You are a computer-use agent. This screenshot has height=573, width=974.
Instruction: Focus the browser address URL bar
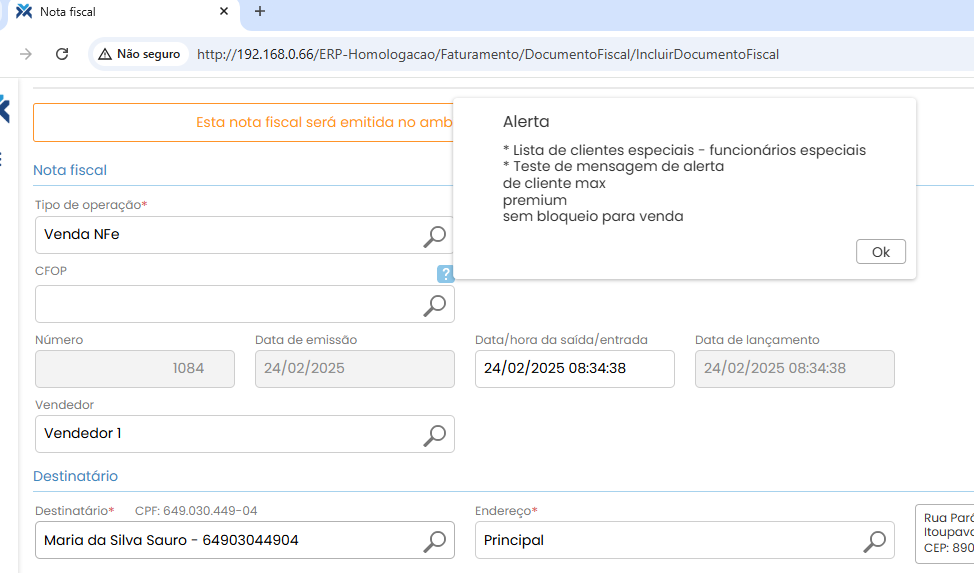coord(500,54)
